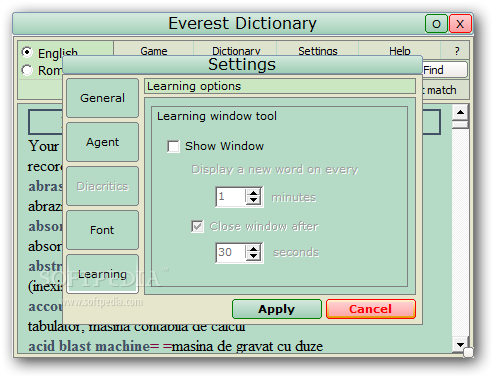This screenshot has height=378, width=494.
Task: Open the Help menu
Action: tap(400, 51)
